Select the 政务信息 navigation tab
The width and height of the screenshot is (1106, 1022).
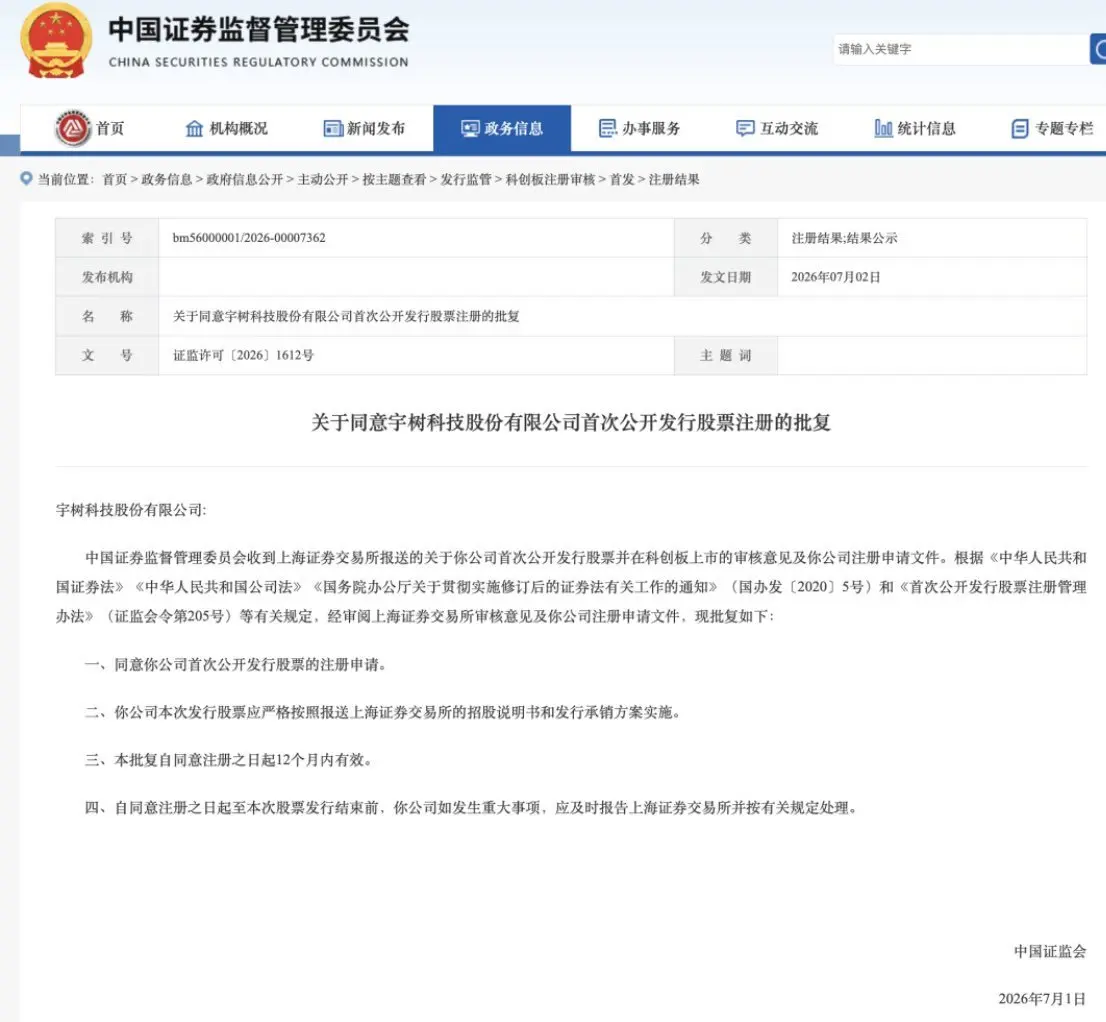502,128
